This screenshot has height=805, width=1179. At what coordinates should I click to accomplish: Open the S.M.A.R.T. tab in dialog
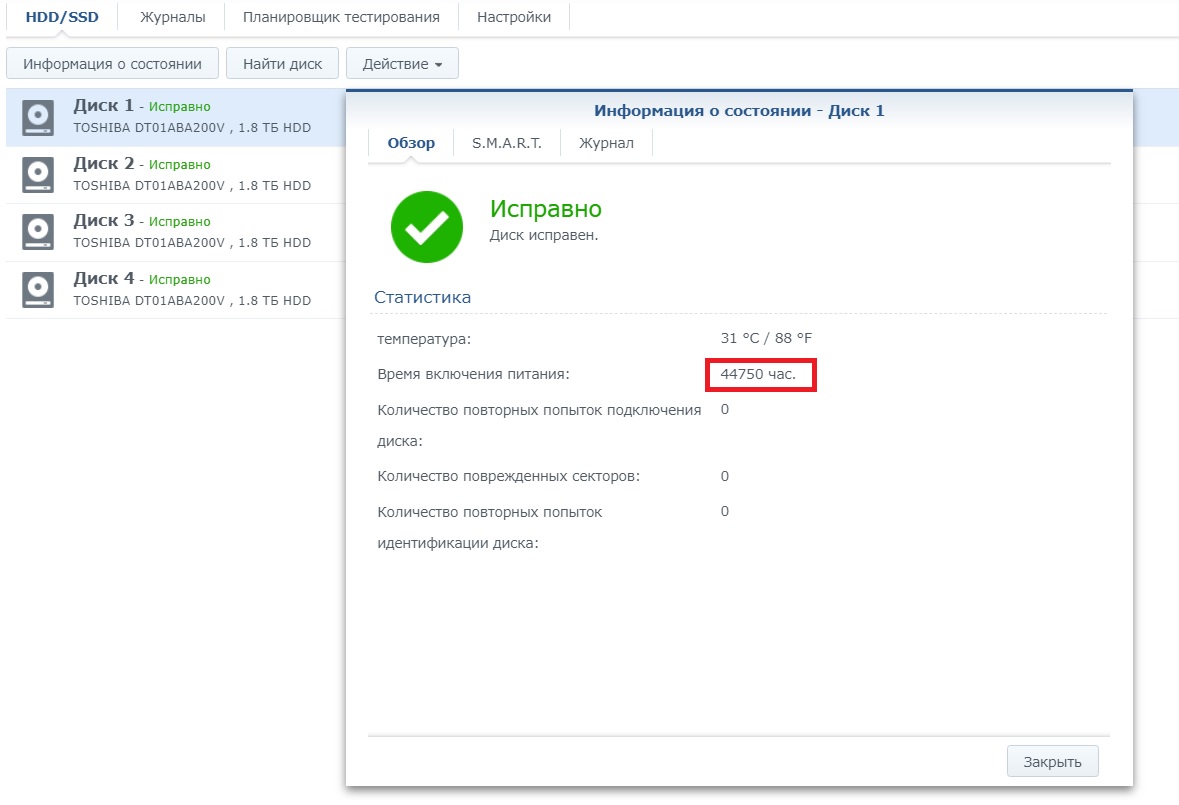pyautogui.click(x=506, y=143)
